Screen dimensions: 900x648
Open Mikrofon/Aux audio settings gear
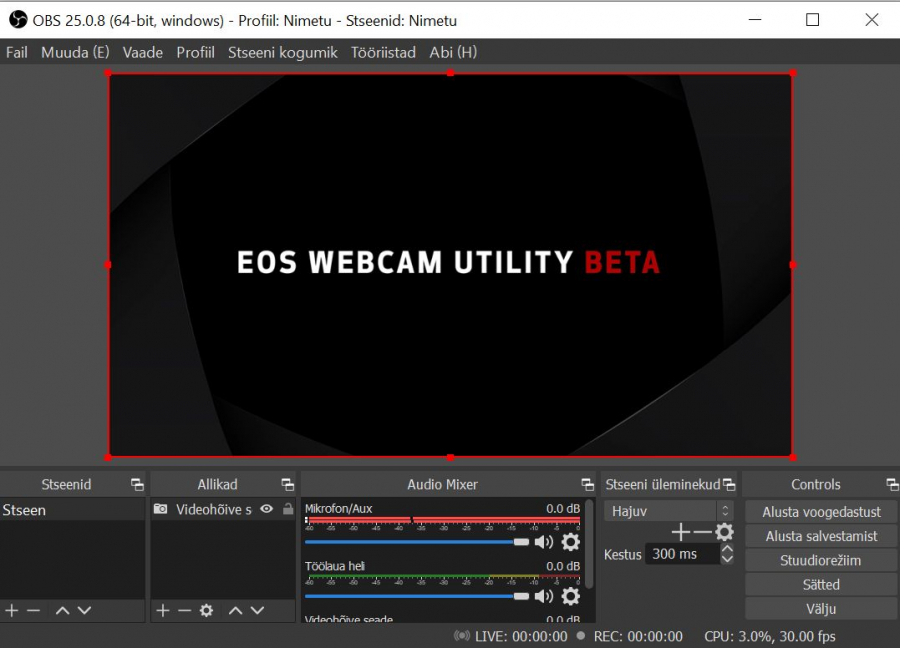570,542
